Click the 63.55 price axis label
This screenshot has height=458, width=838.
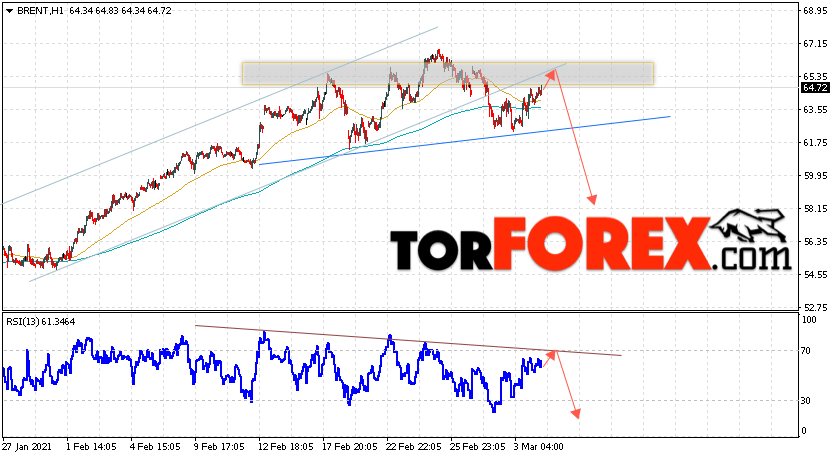(815, 110)
